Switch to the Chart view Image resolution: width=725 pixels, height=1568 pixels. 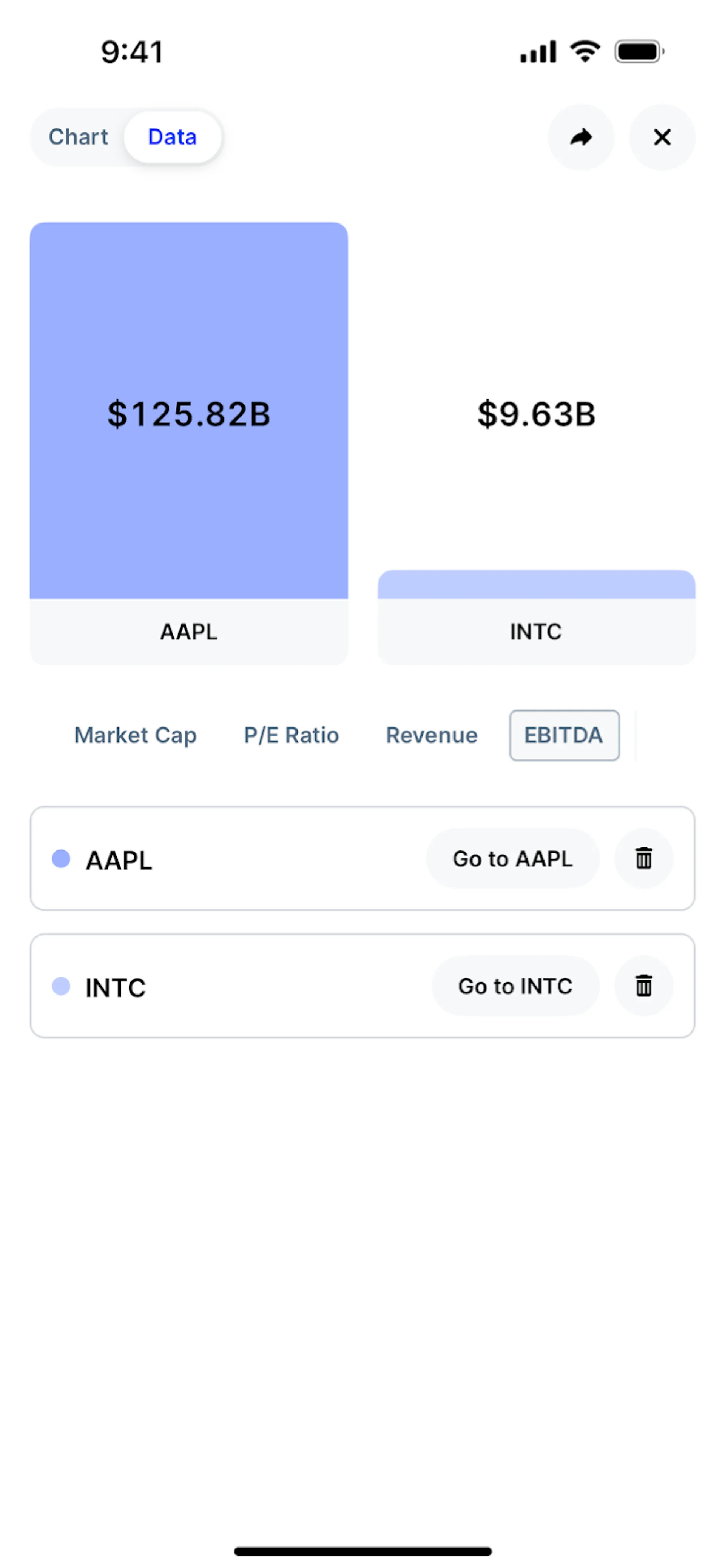pos(79,137)
